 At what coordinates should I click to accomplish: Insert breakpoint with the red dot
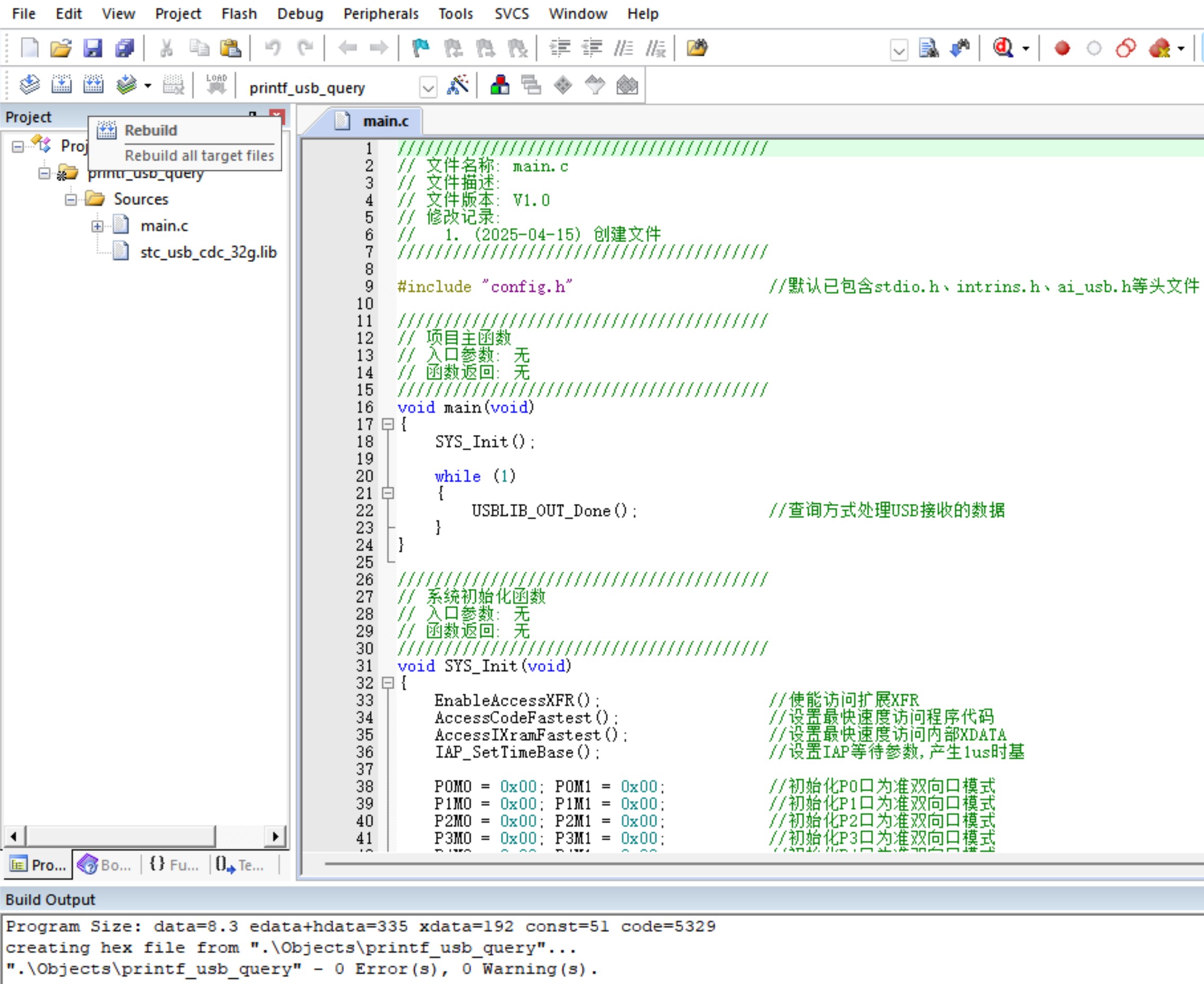(1062, 48)
